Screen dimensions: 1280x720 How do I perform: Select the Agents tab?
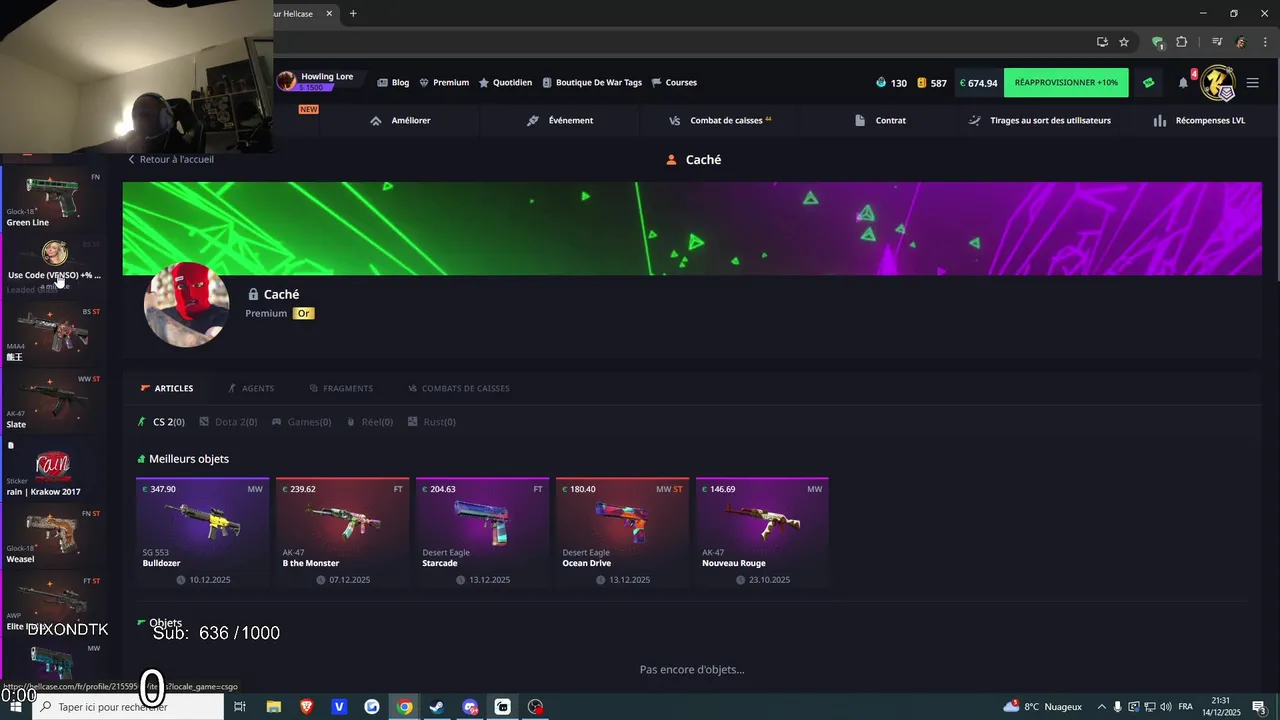point(251,388)
